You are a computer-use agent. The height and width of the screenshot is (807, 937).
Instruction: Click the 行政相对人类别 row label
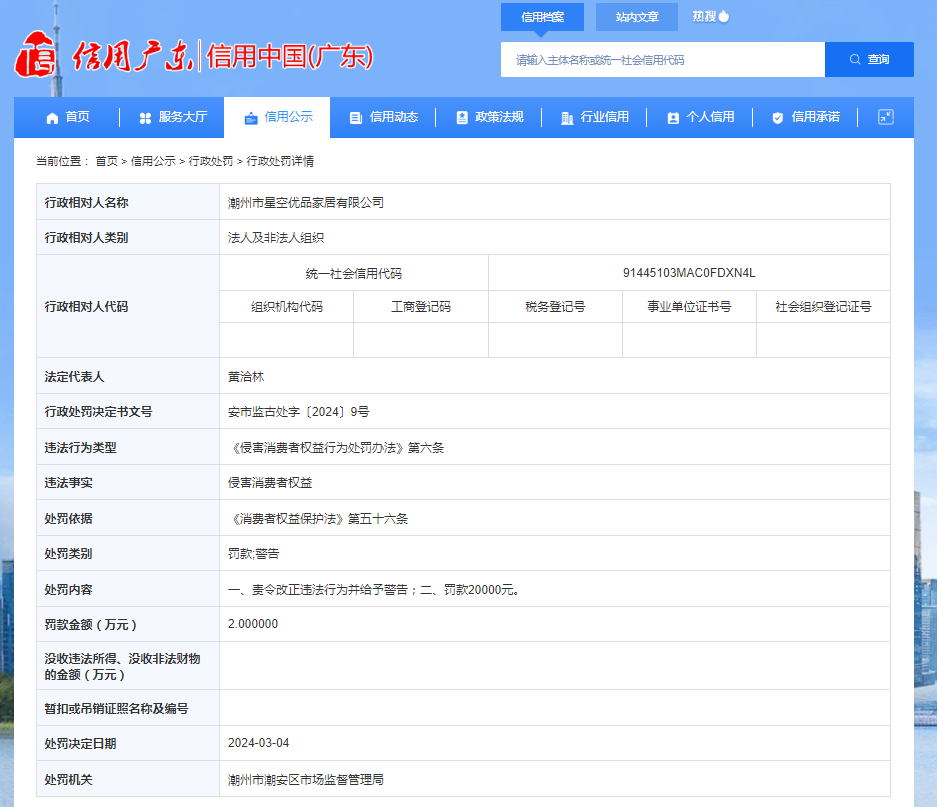pyautogui.click(x=86, y=238)
